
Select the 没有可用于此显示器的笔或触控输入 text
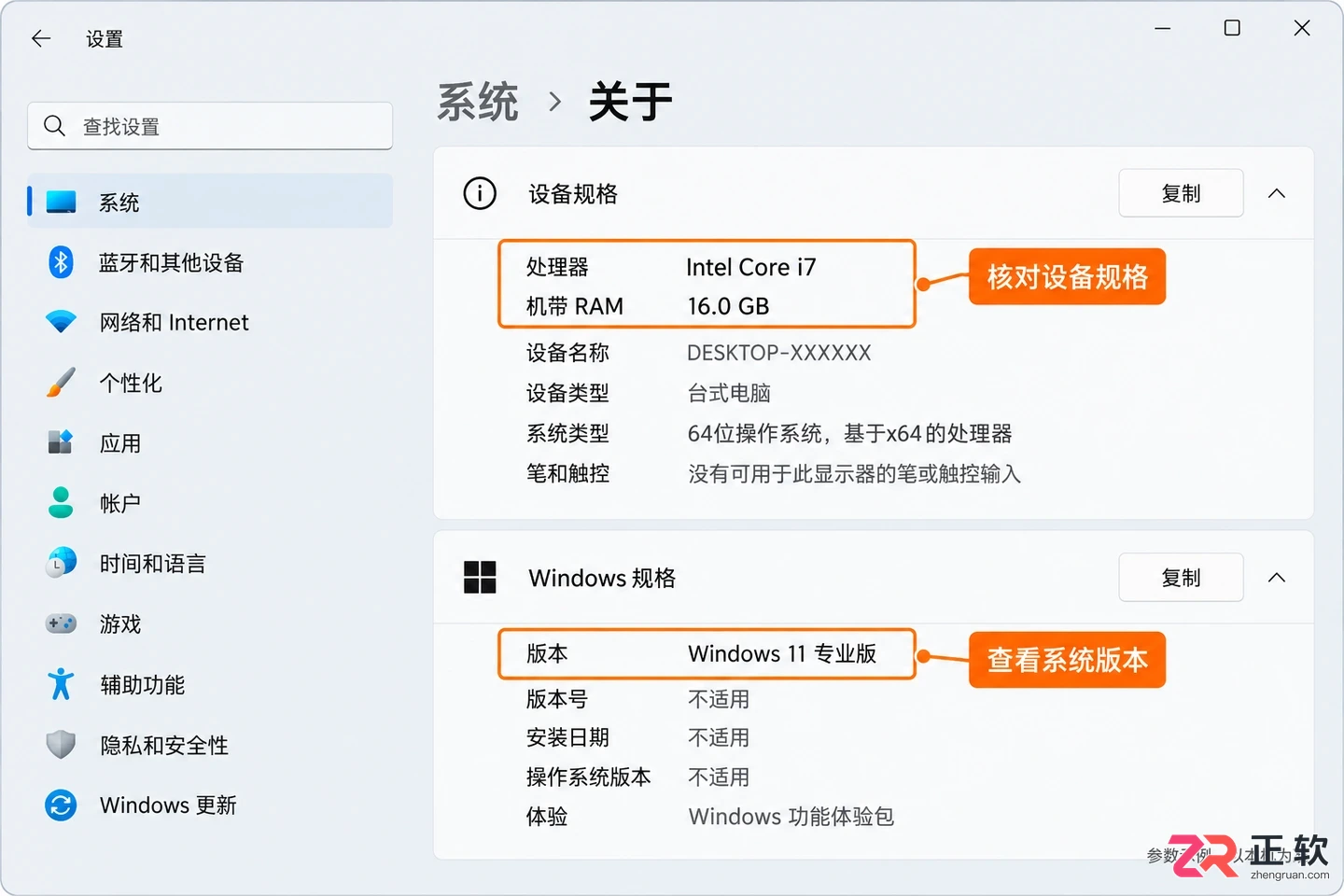(855, 474)
